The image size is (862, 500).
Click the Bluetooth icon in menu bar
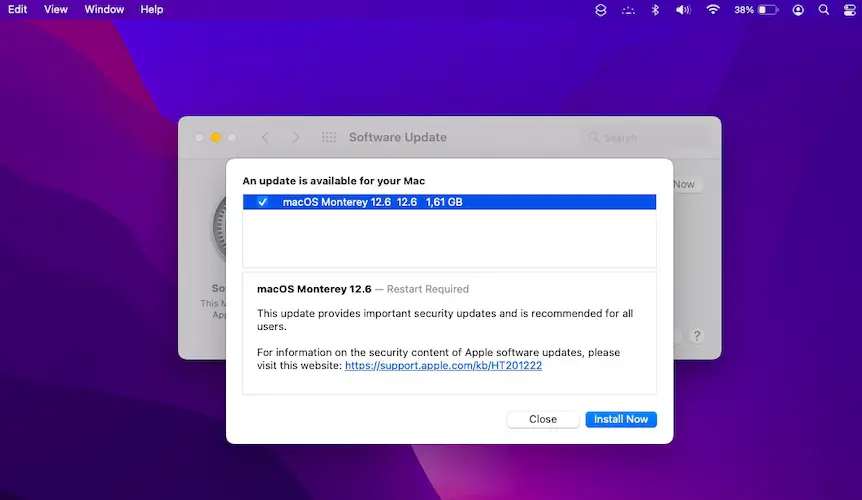click(656, 9)
